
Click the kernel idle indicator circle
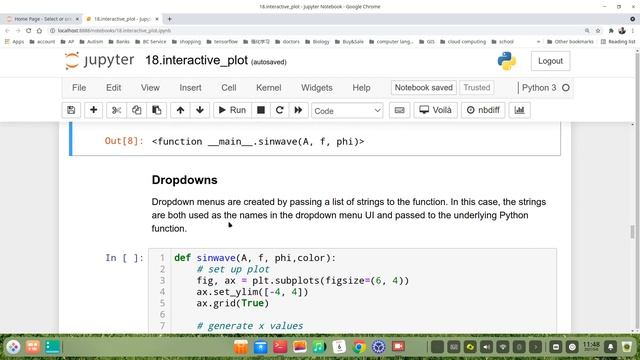[x=566, y=88]
